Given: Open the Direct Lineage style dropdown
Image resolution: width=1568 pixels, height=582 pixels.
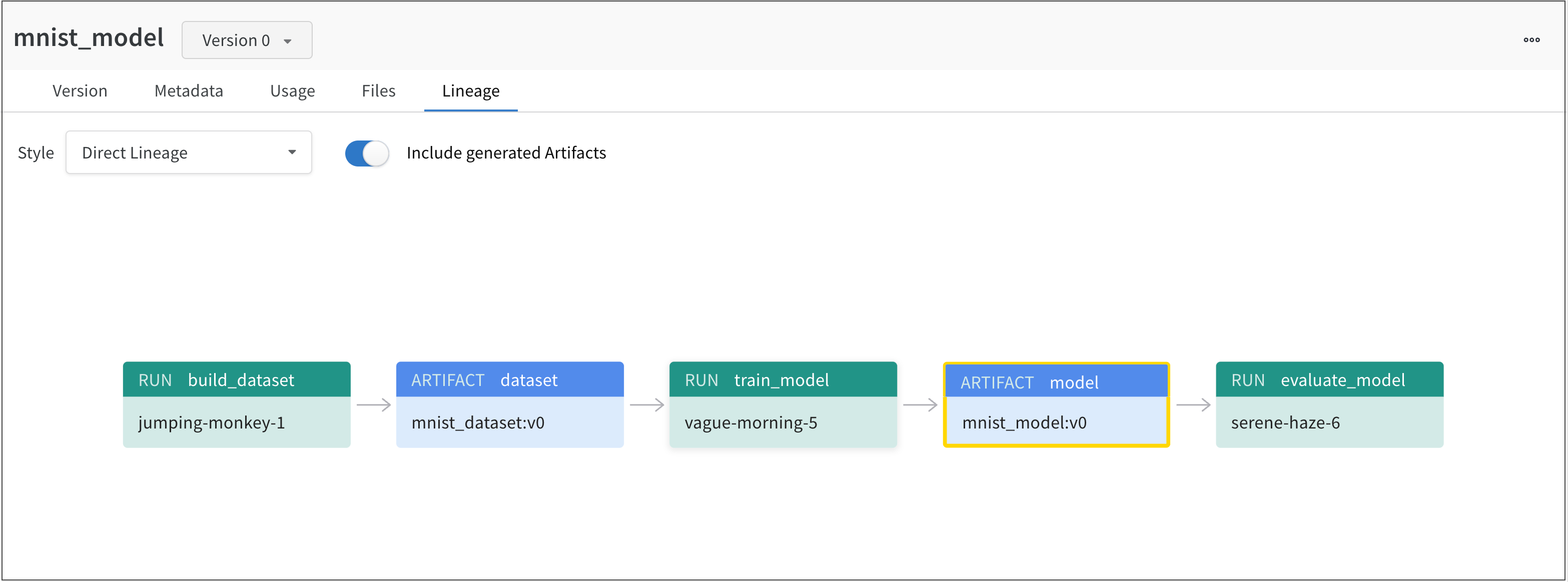Looking at the screenshot, I should [189, 152].
